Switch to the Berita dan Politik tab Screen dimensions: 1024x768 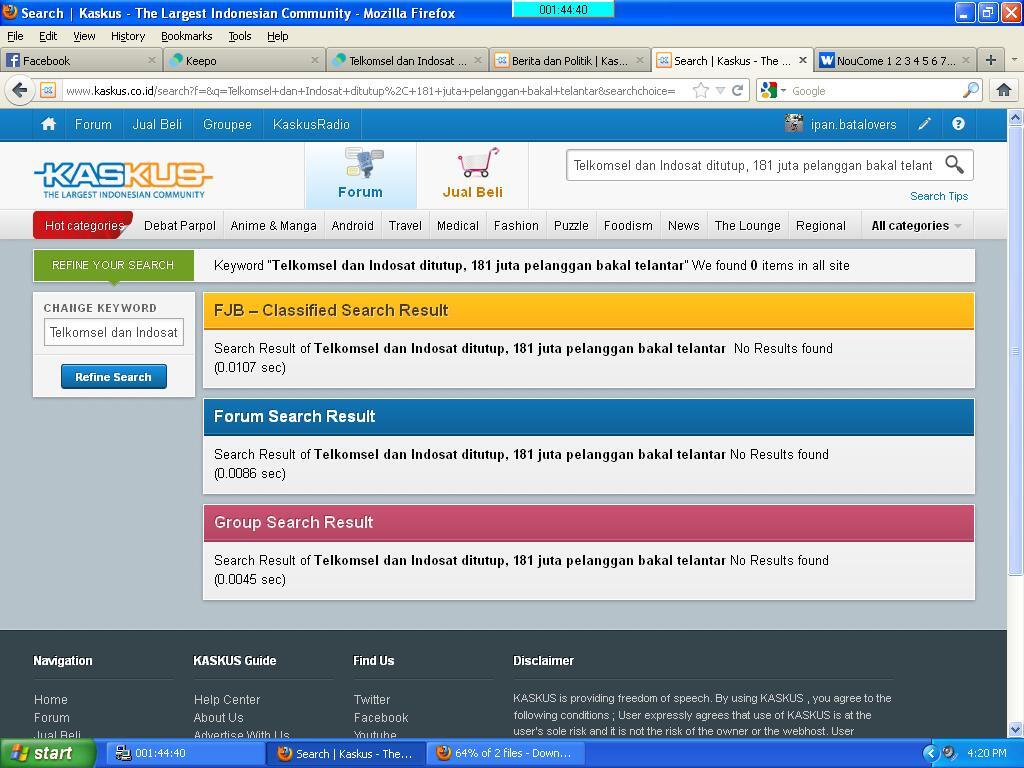(569, 60)
